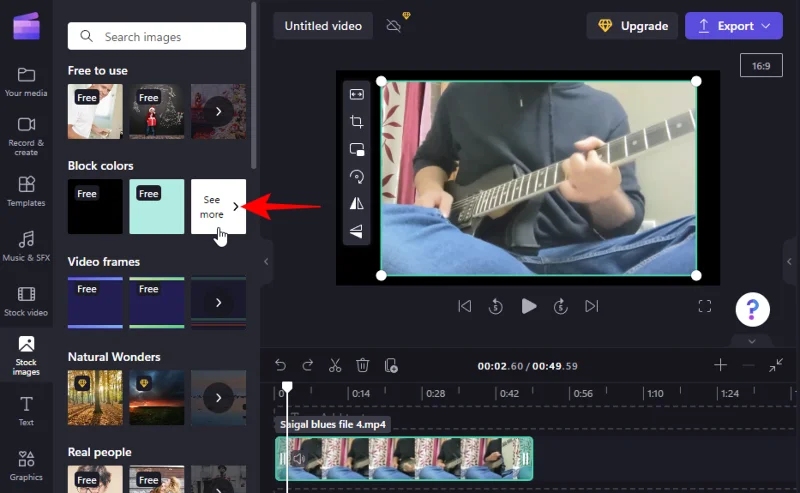Click Flip vertical icon
This screenshot has height=493, width=800.
[357, 231]
